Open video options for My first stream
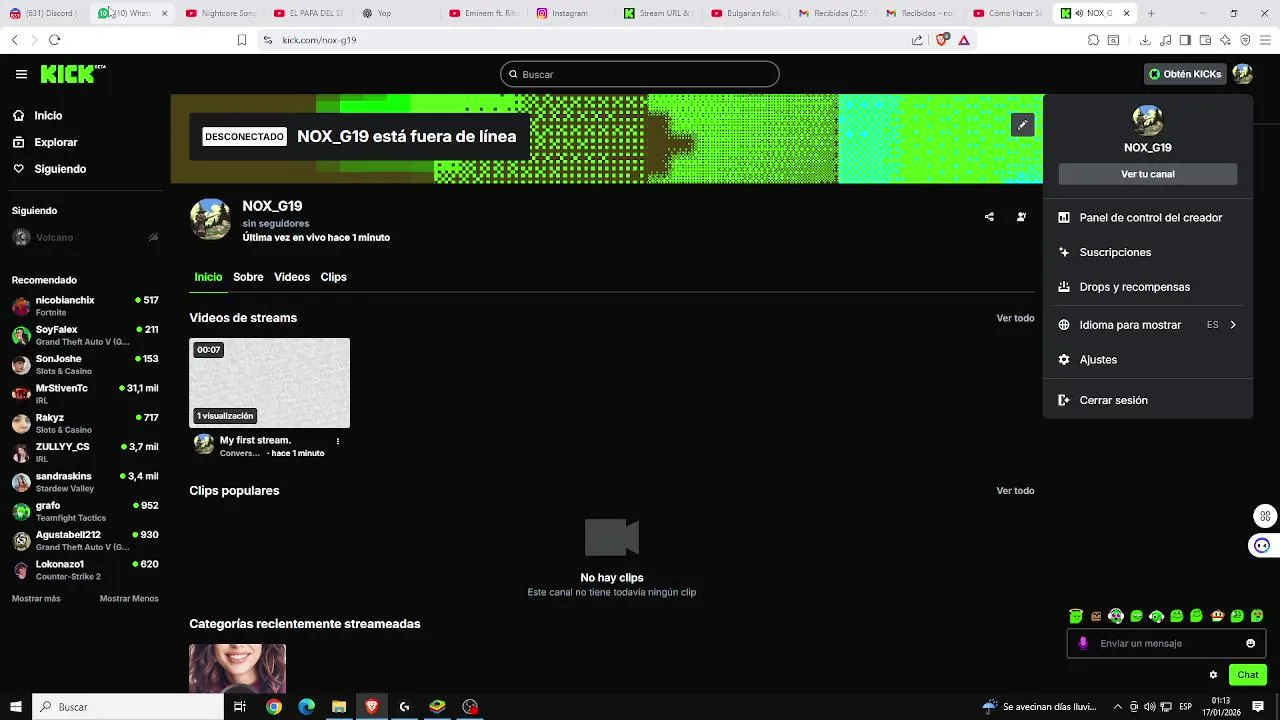Viewport: 1280px width, 720px height. pyautogui.click(x=337, y=441)
